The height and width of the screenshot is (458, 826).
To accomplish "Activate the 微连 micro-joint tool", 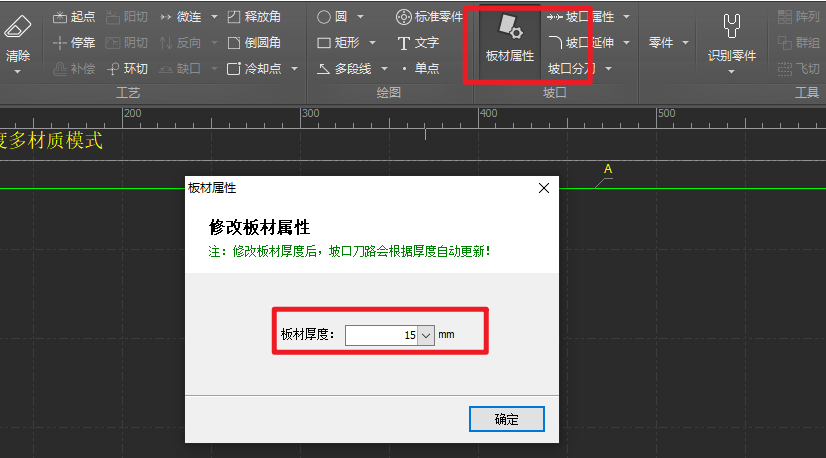I will tap(181, 17).
